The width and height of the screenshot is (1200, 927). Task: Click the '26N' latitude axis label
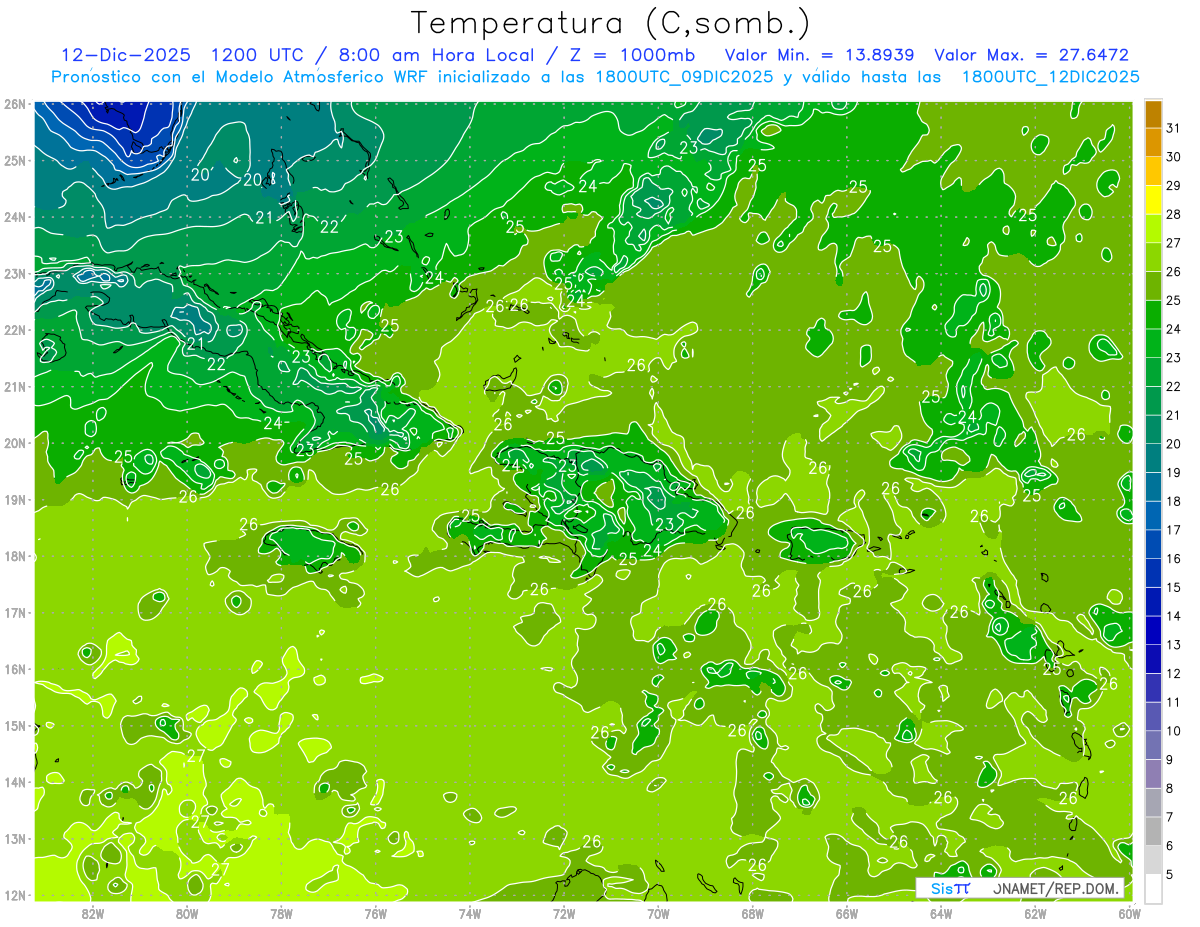click(x=15, y=104)
